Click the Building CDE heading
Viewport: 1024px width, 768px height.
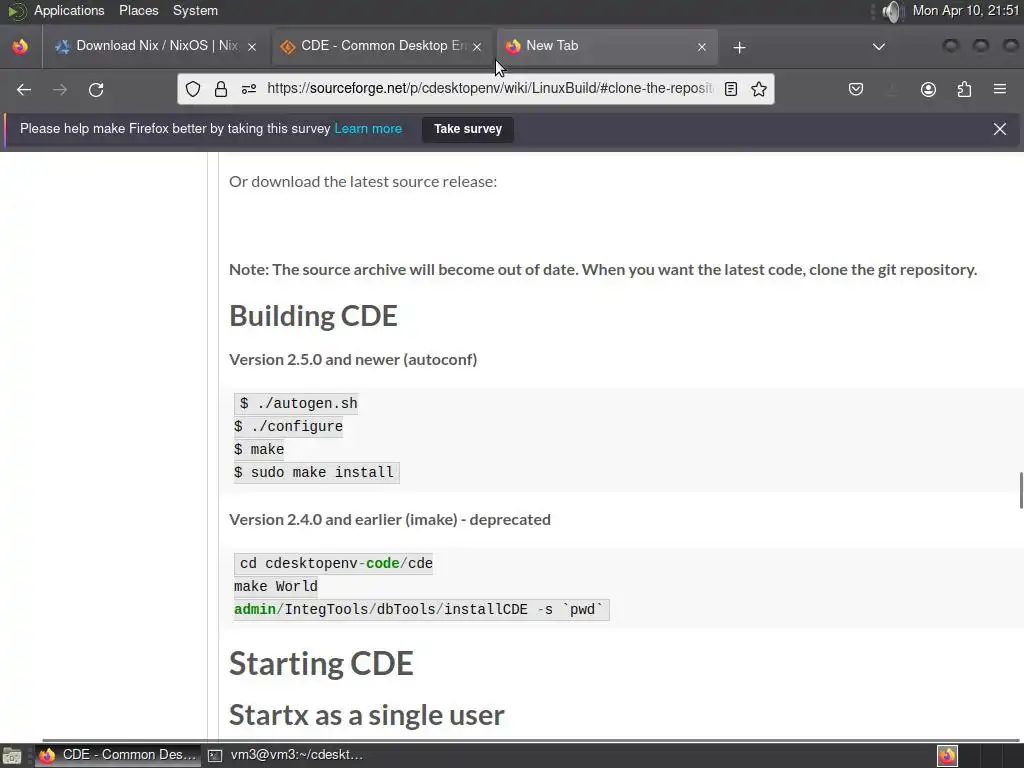[313, 316]
